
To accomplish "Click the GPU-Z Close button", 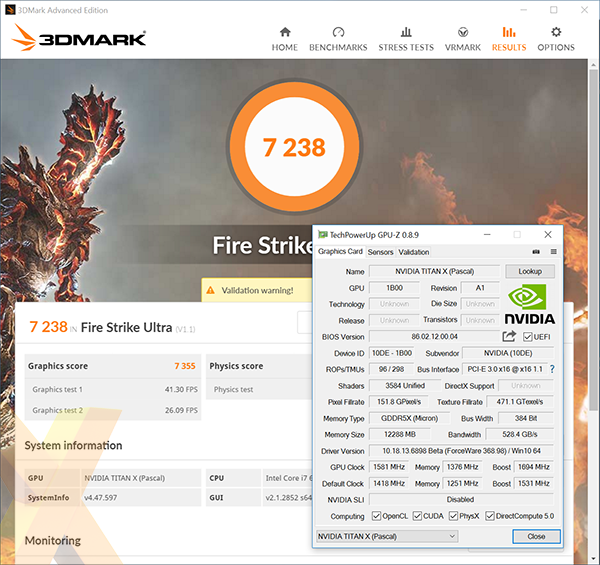I will (536, 536).
